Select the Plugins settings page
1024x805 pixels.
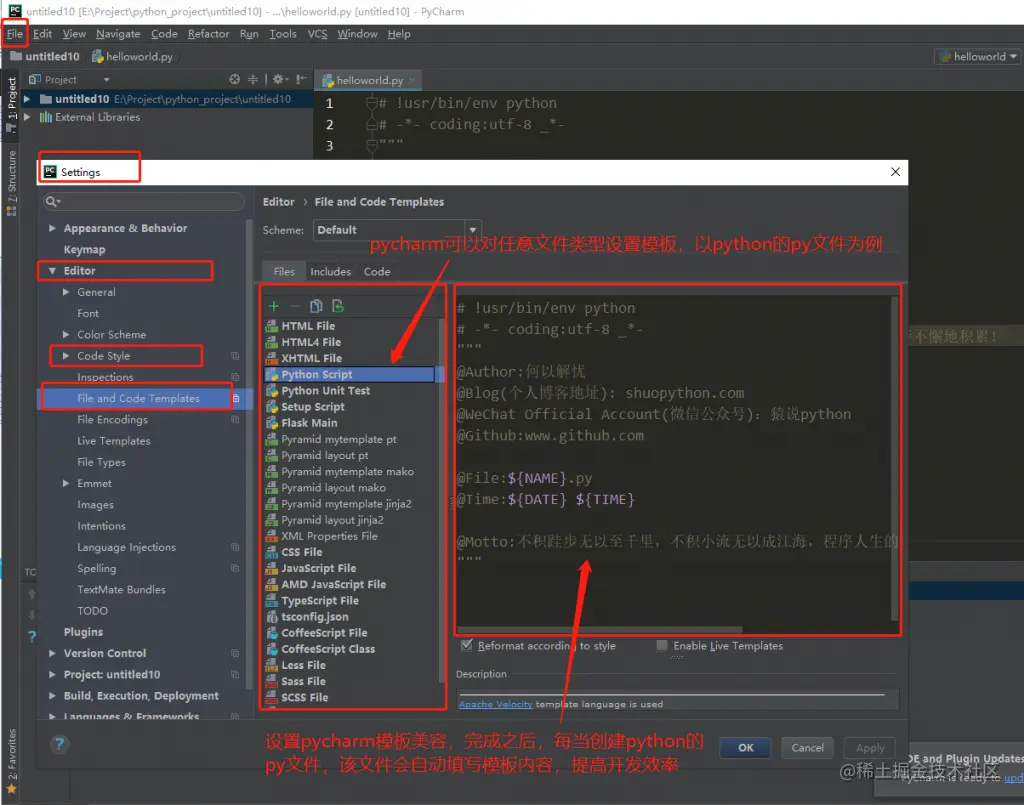(x=83, y=631)
